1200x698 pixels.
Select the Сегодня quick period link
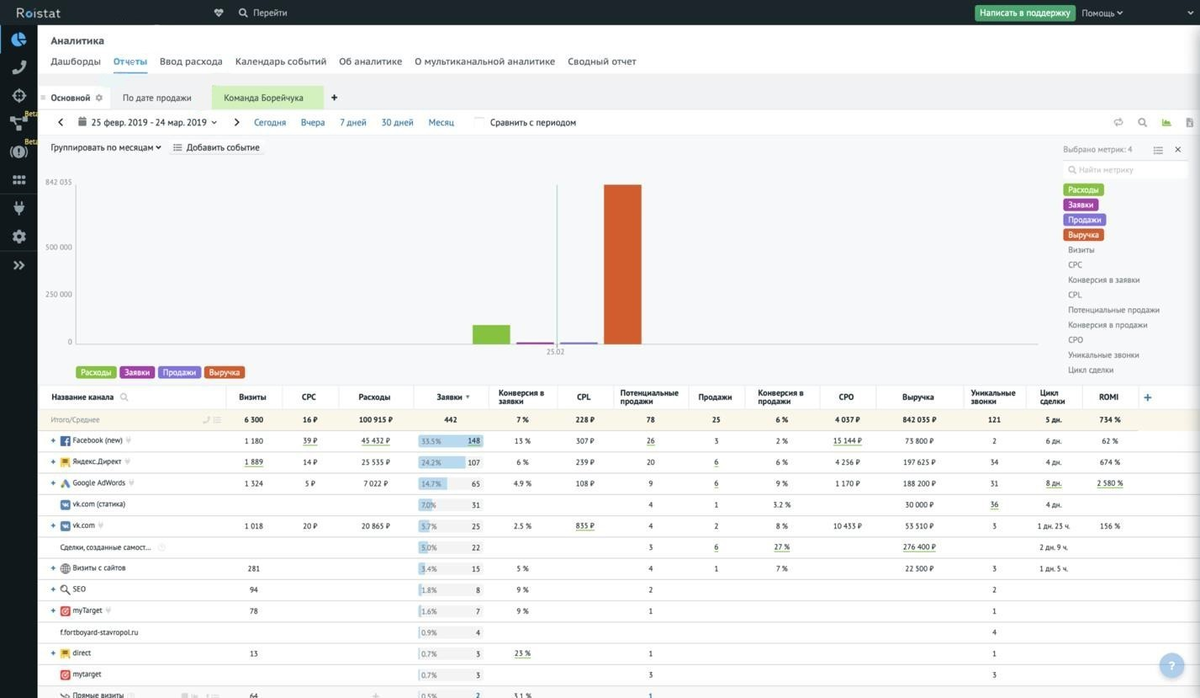pos(270,122)
